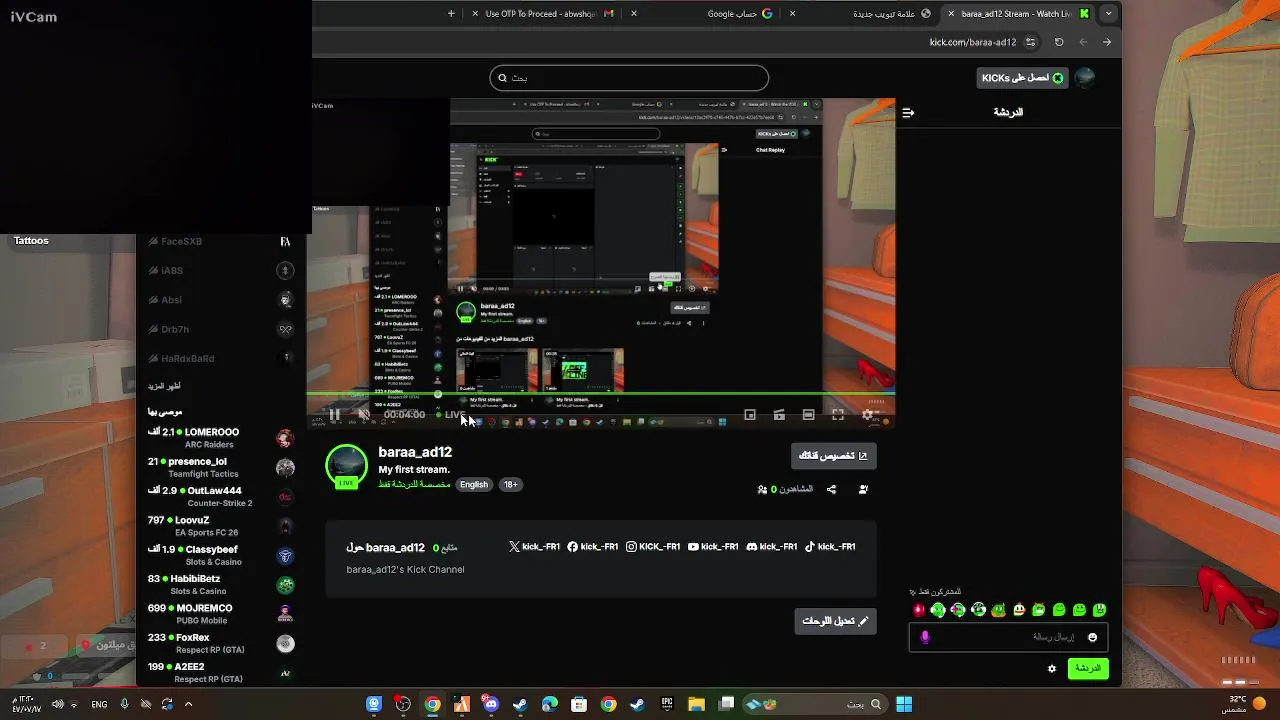Select the English language tag

(x=474, y=484)
